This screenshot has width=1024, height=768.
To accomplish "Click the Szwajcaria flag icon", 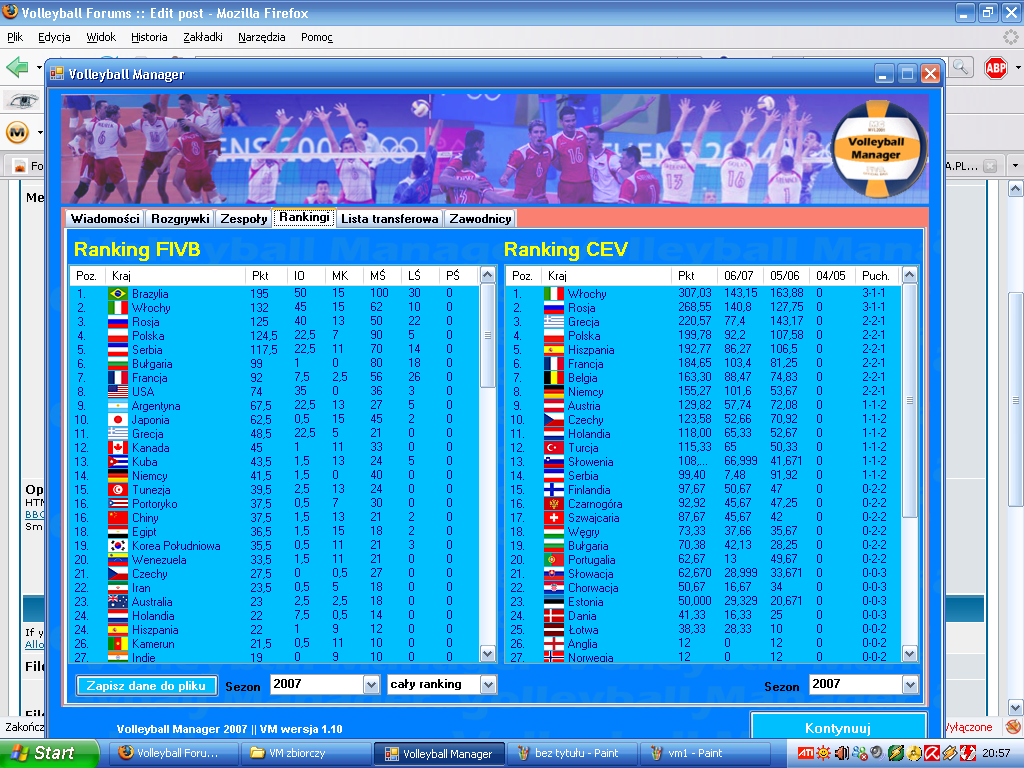I will point(554,518).
